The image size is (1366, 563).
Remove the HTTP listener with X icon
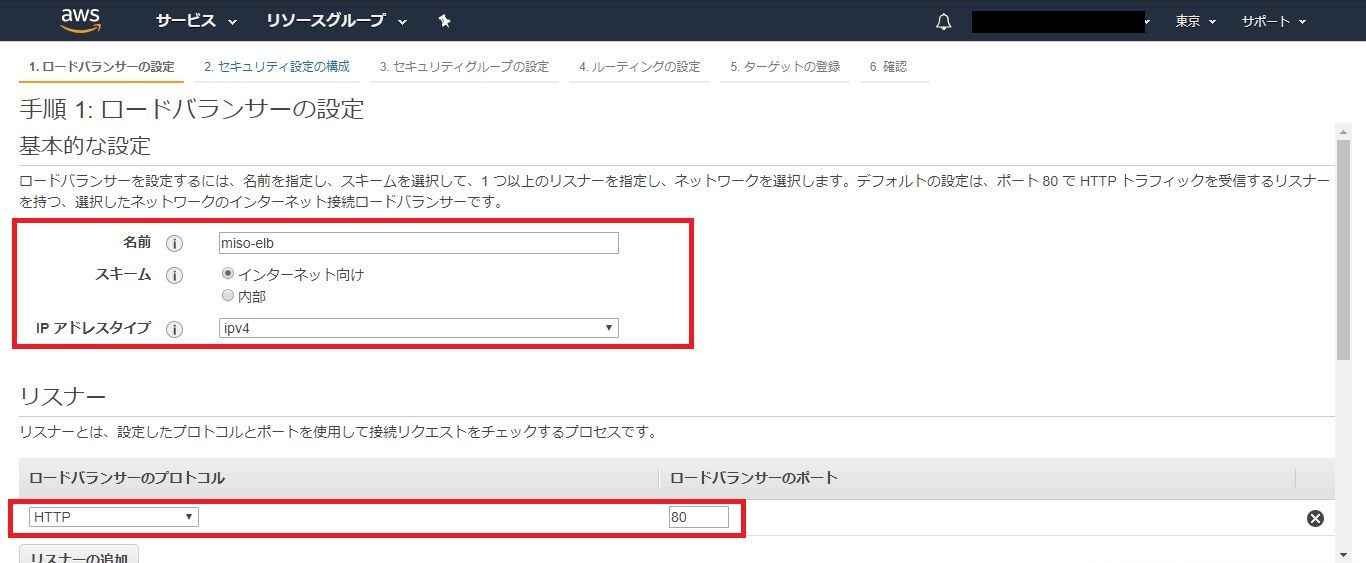(1315, 518)
